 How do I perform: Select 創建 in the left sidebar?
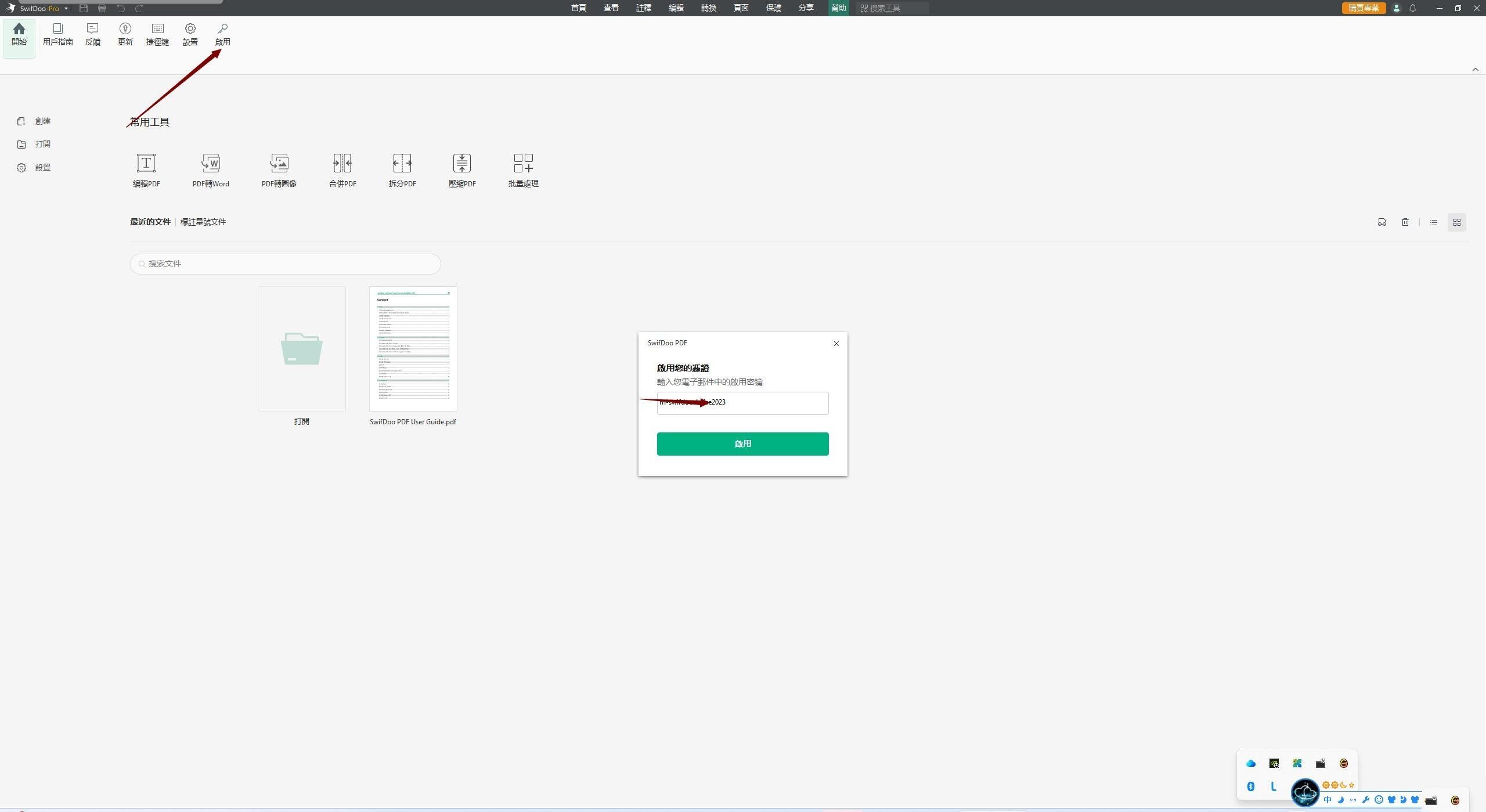click(x=34, y=121)
